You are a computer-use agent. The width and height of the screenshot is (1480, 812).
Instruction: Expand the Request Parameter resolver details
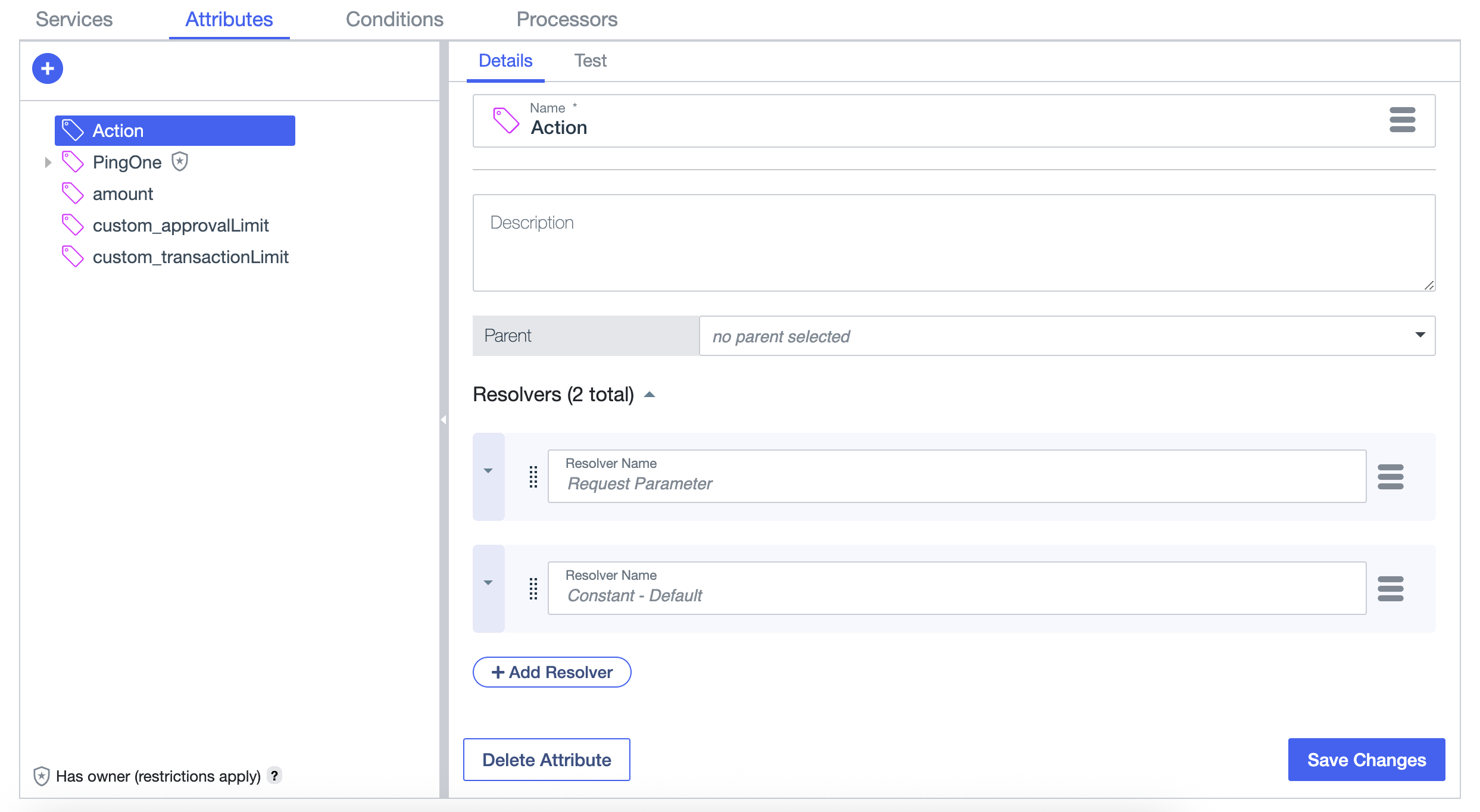[x=488, y=470]
